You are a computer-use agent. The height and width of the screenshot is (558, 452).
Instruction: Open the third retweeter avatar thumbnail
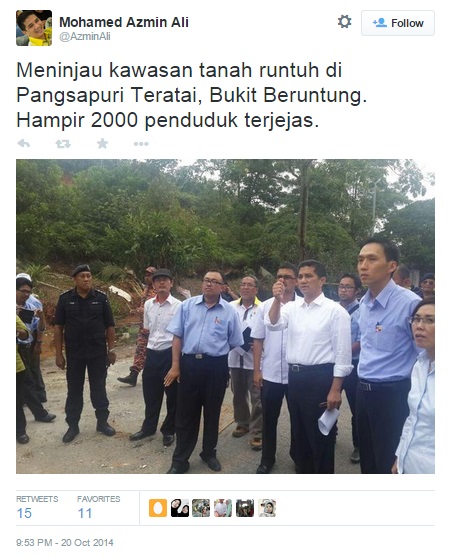coord(201,508)
